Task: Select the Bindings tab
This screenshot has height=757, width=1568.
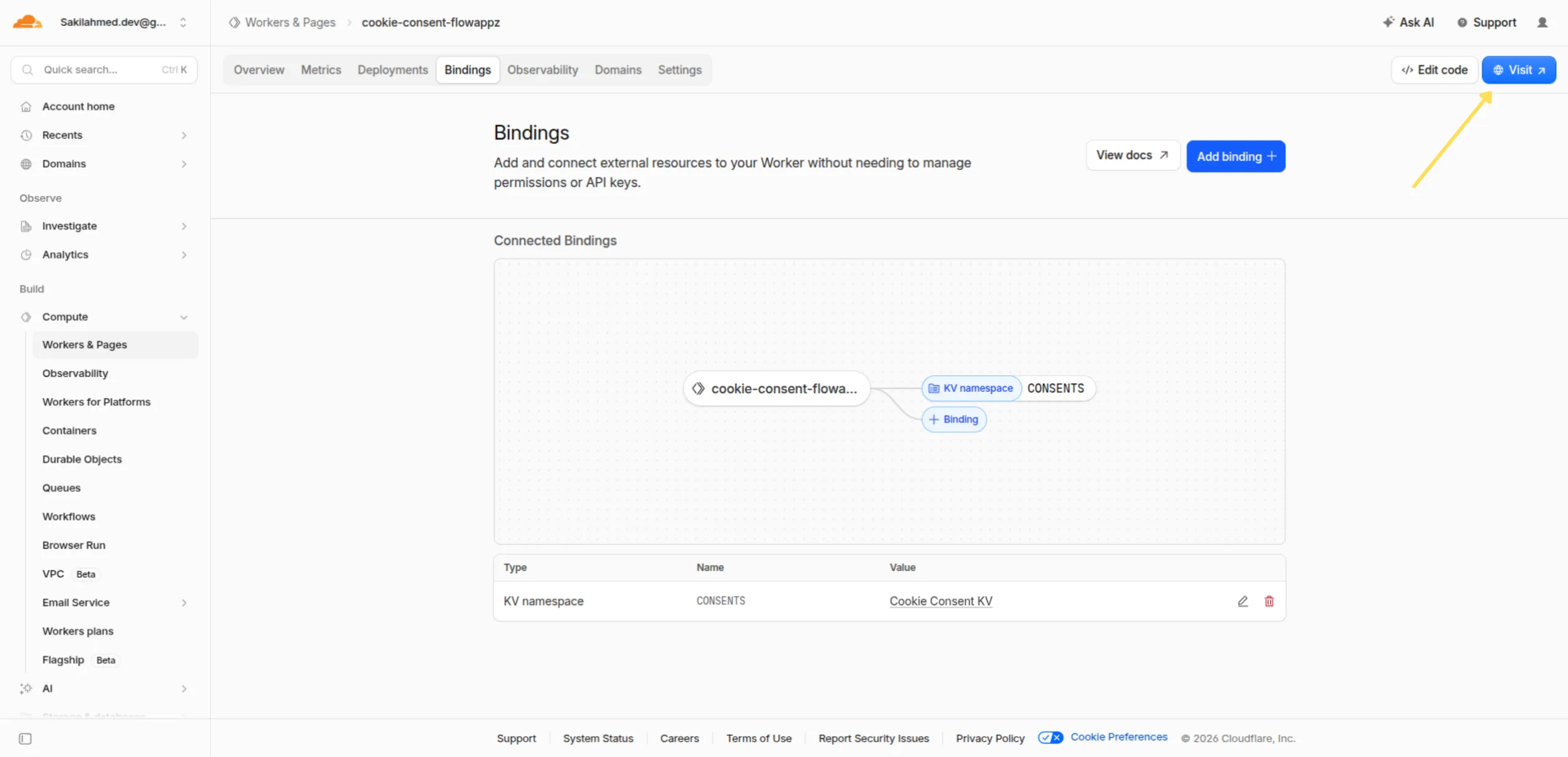Action: (468, 70)
